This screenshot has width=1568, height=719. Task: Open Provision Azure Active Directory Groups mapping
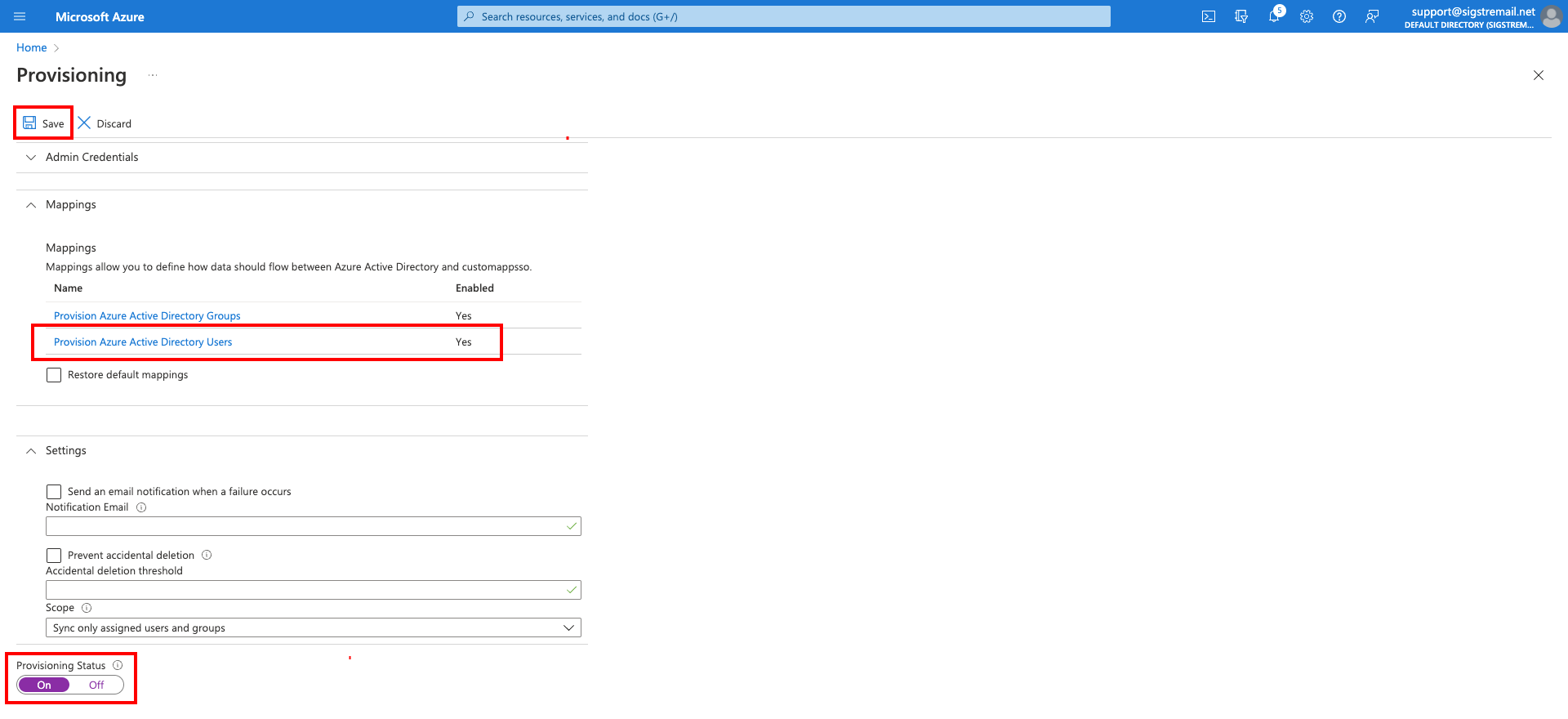pos(147,315)
